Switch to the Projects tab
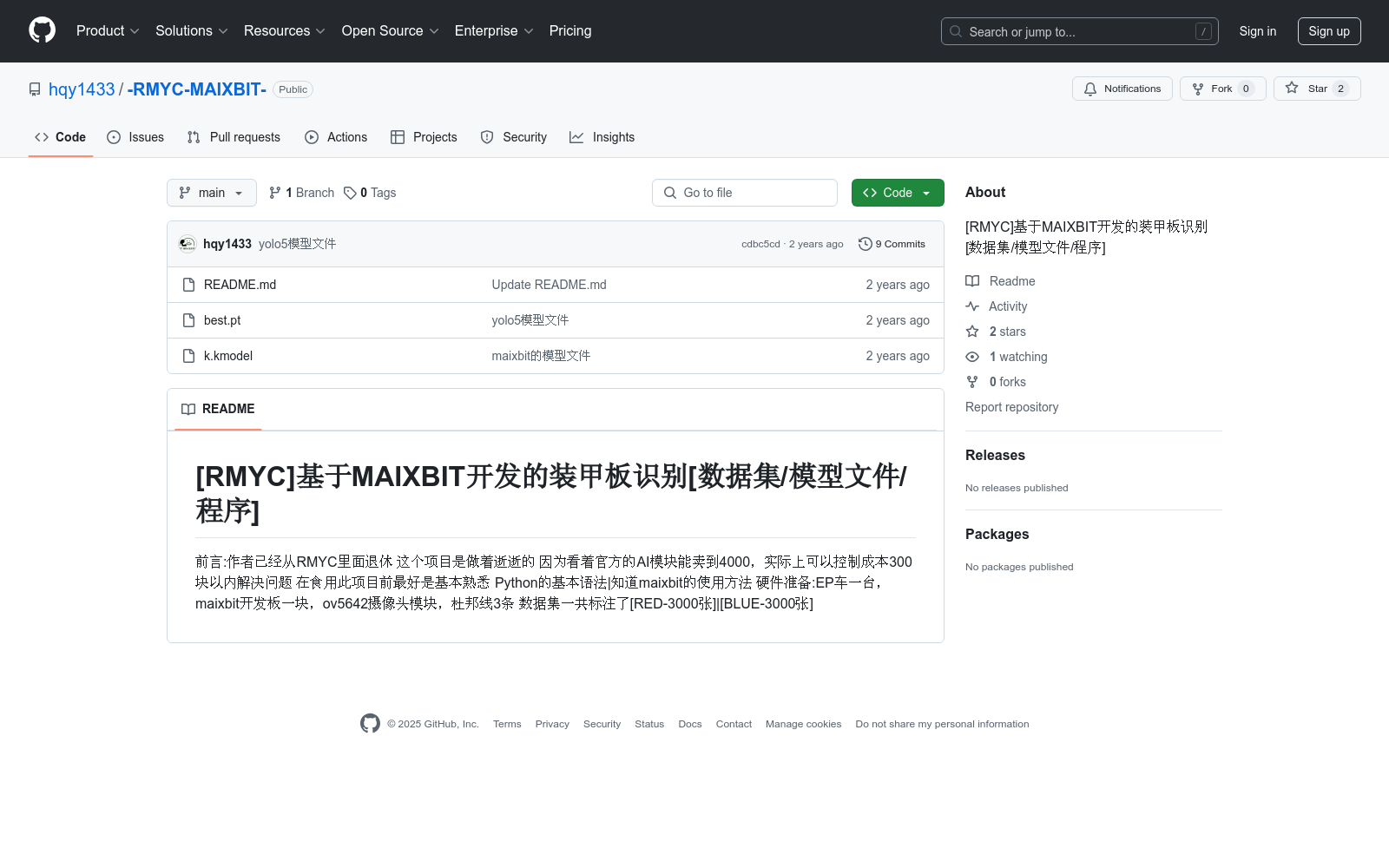This screenshot has height=868, width=1389. [424, 137]
